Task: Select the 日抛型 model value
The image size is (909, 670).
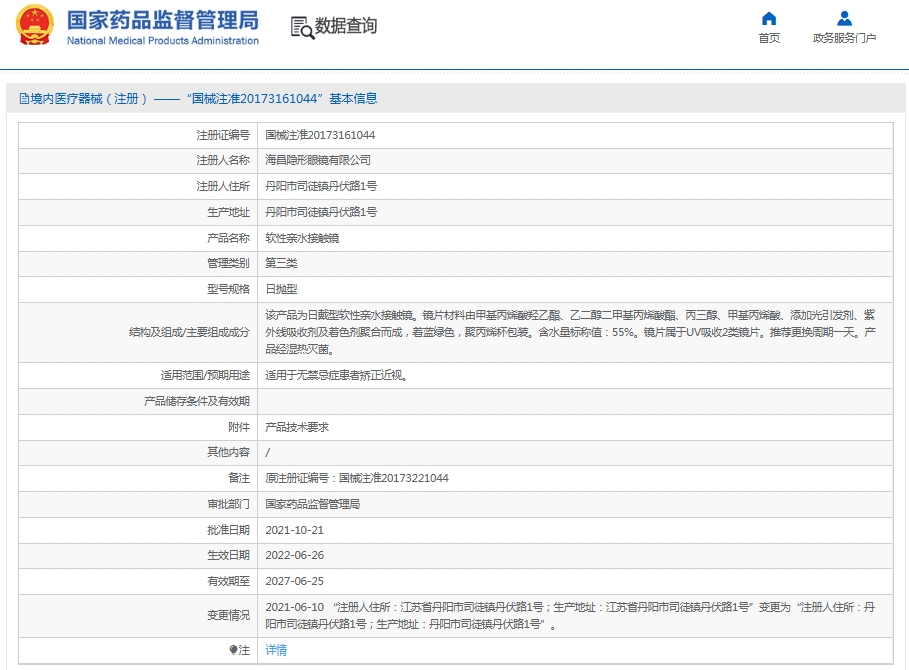Action: 281,289
